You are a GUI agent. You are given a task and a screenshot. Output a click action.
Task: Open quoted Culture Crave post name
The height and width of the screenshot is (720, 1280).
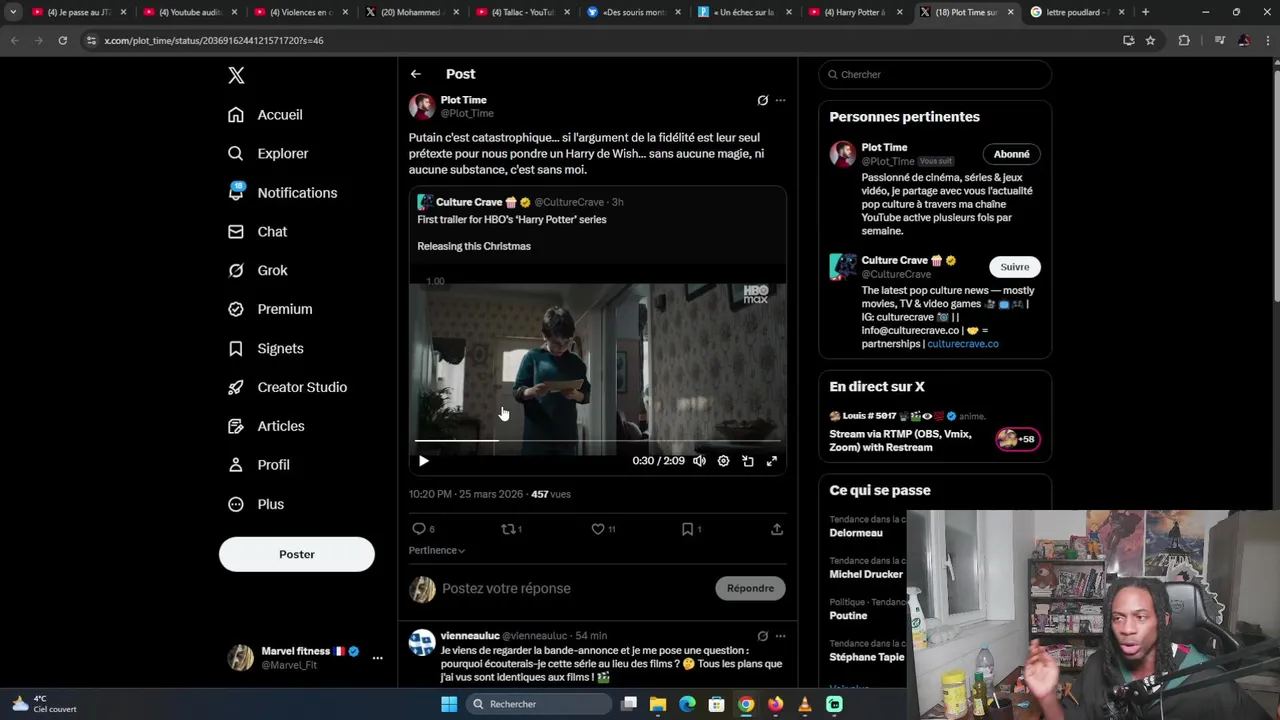[469, 202]
